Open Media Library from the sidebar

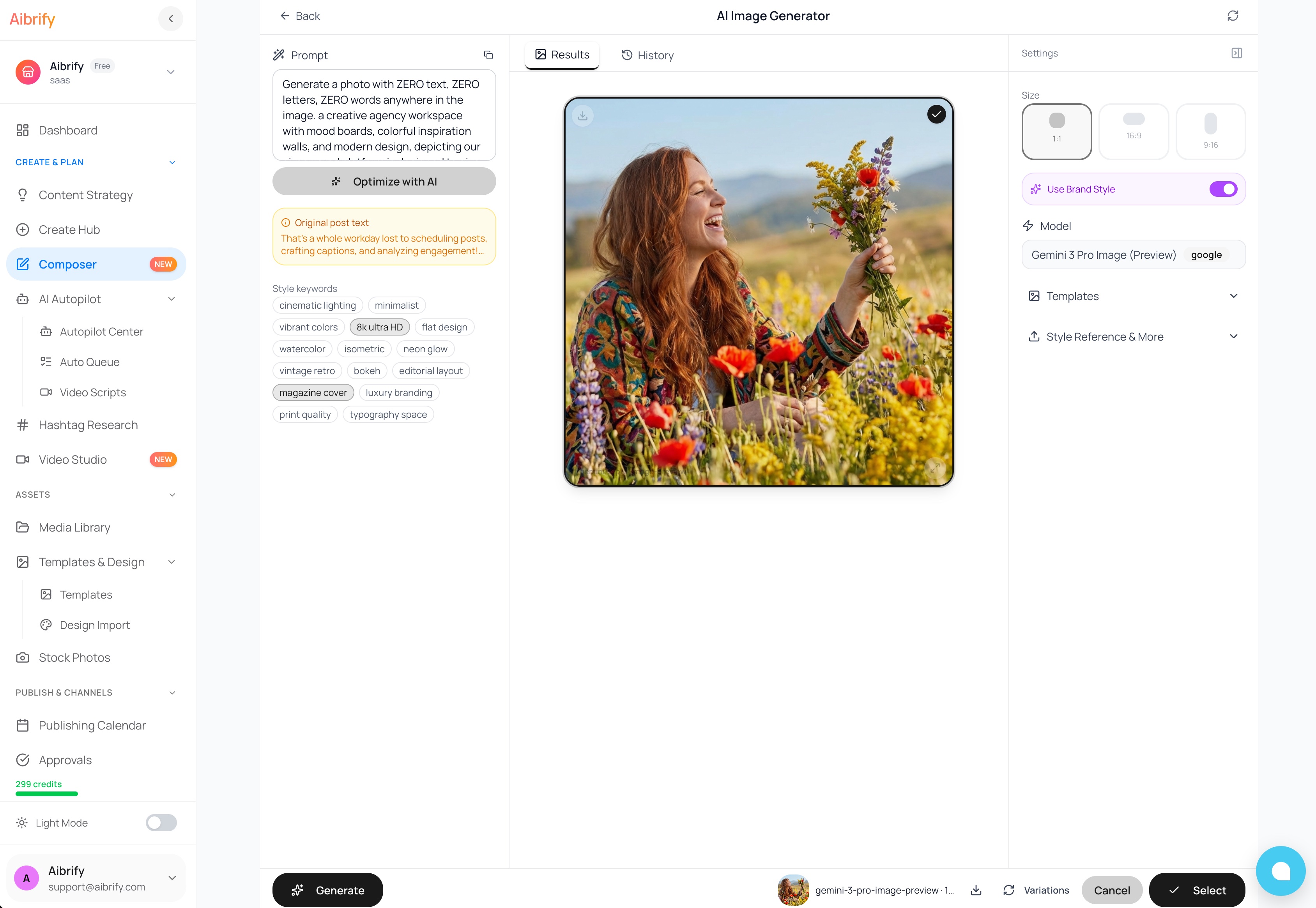74,527
